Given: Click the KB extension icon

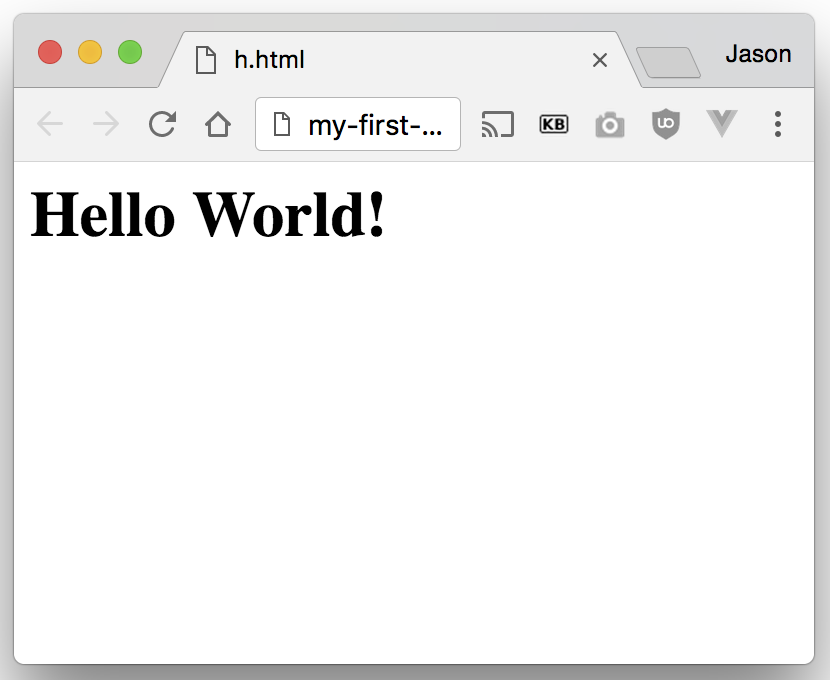Looking at the screenshot, I should (x=553, y=124).
